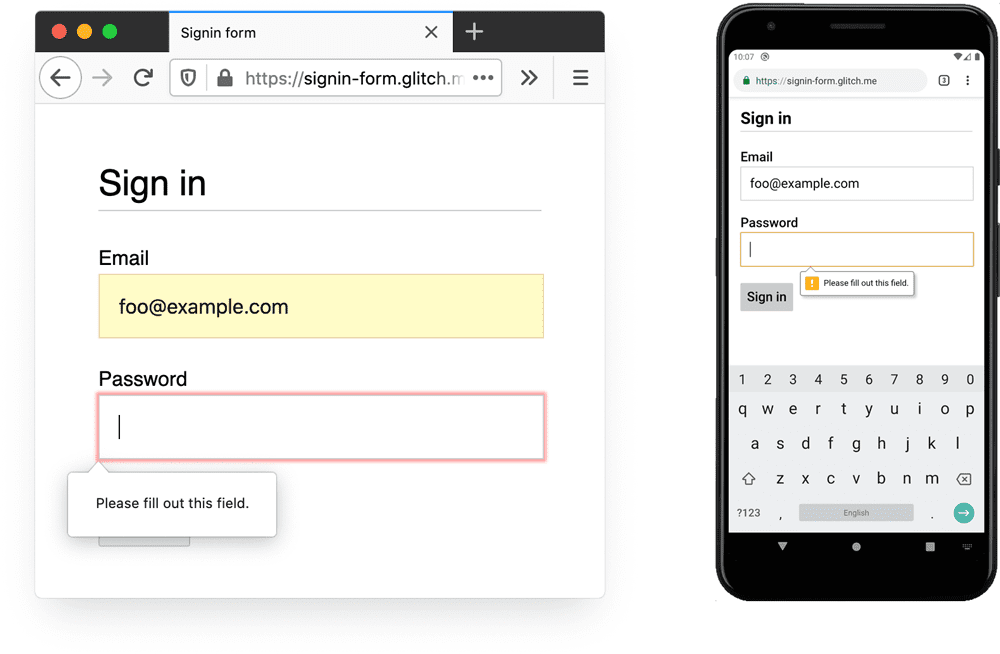Open Chrome tab switcher showing 3 tabs
The width and height of the screenshot is (1000, 654).
pos(943,80)
